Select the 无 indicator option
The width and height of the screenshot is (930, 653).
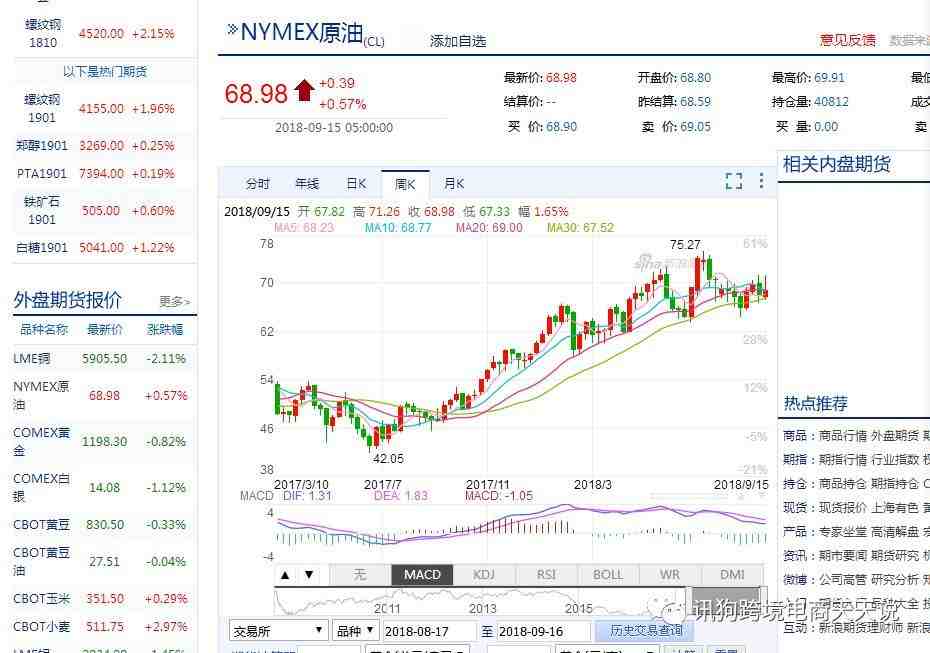click(360, 575)
